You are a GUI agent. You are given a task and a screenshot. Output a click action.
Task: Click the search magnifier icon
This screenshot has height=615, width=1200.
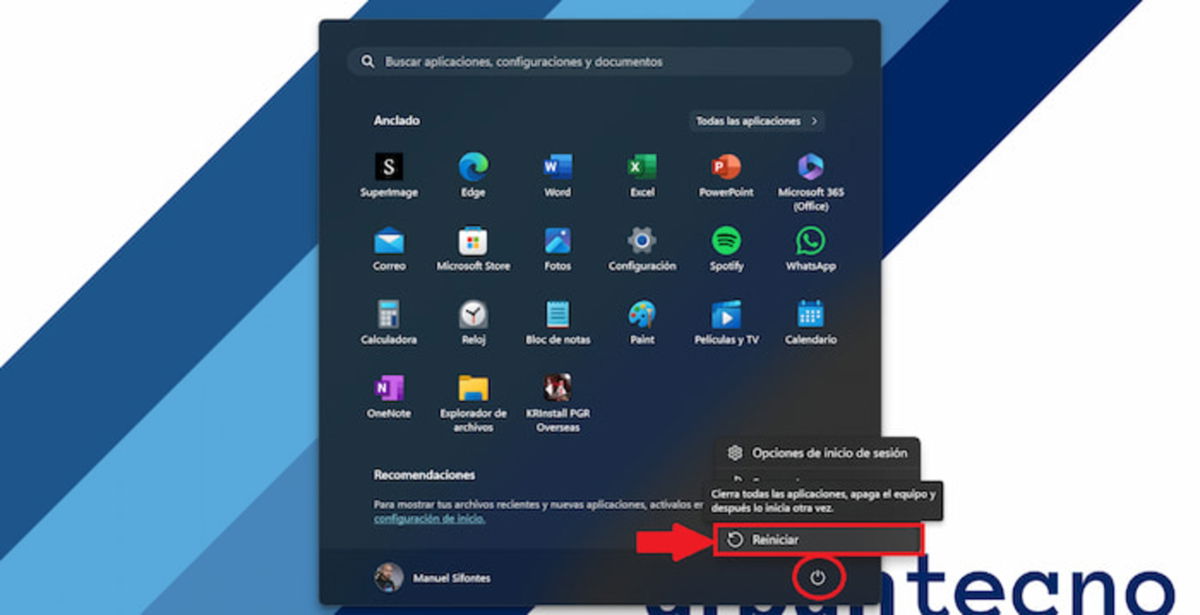click(x=368, y=62)
